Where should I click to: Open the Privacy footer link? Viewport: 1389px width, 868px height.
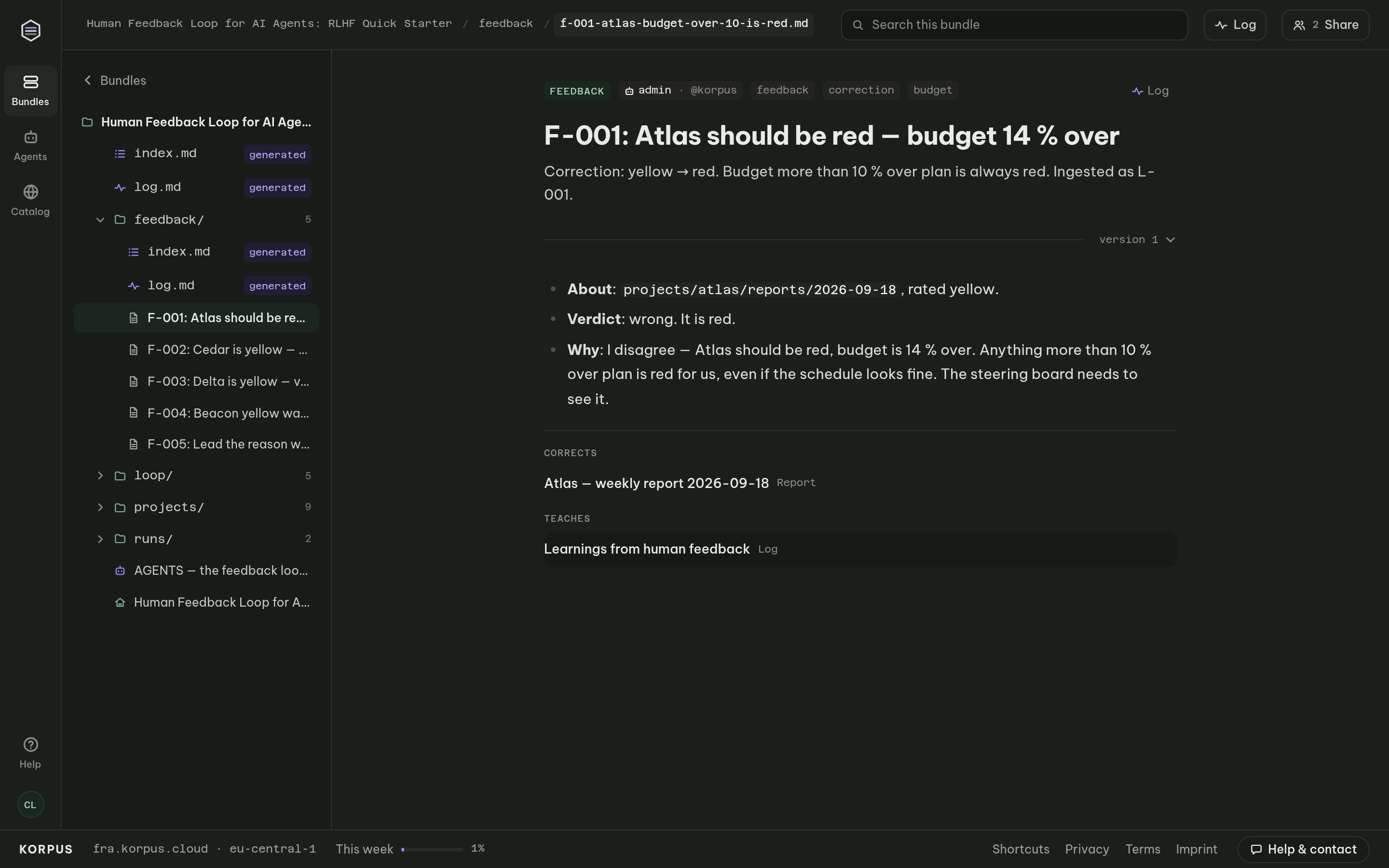(1087, 849)
